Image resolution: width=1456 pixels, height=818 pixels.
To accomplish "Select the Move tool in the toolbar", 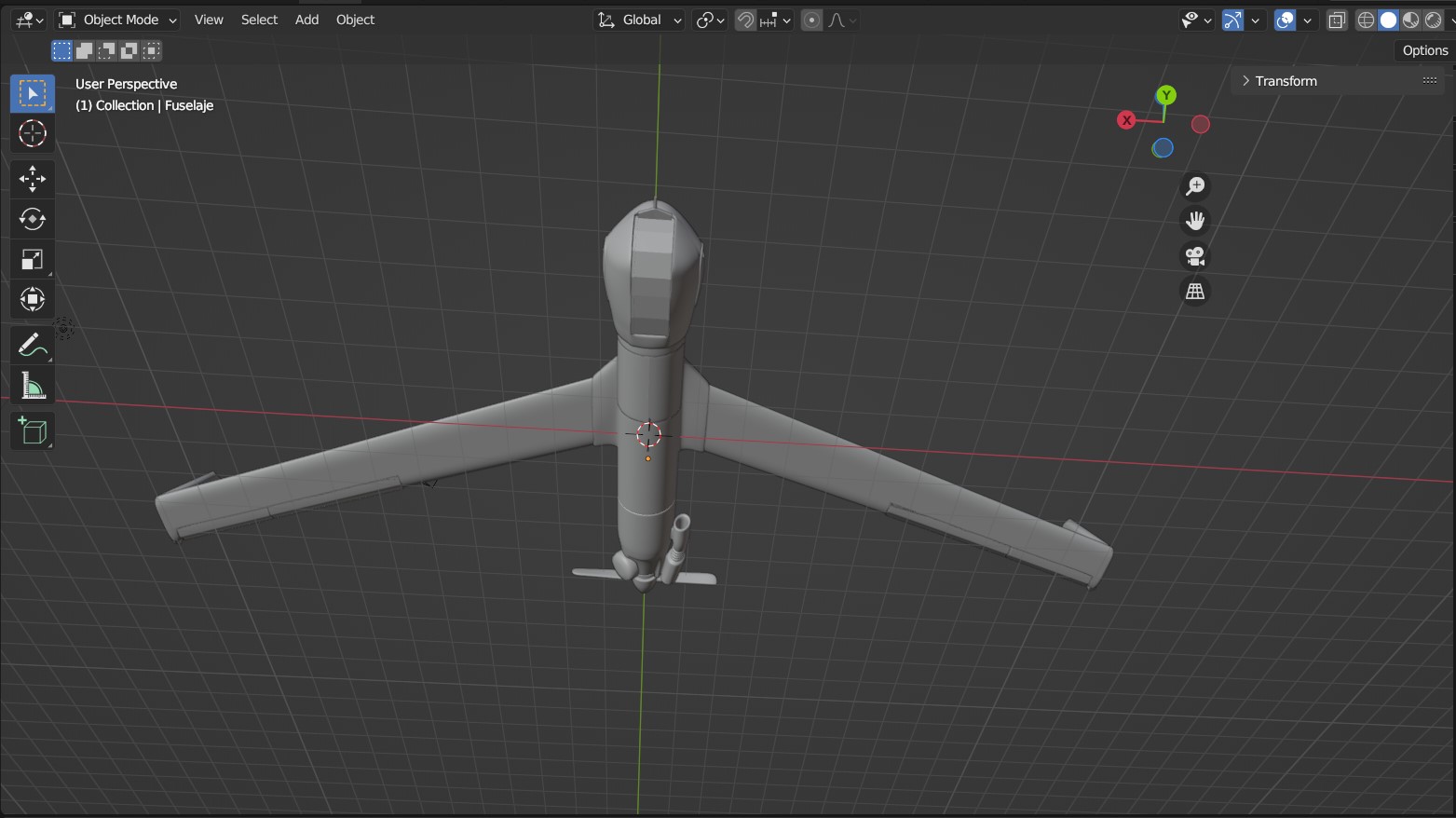I will coord(32,178).
